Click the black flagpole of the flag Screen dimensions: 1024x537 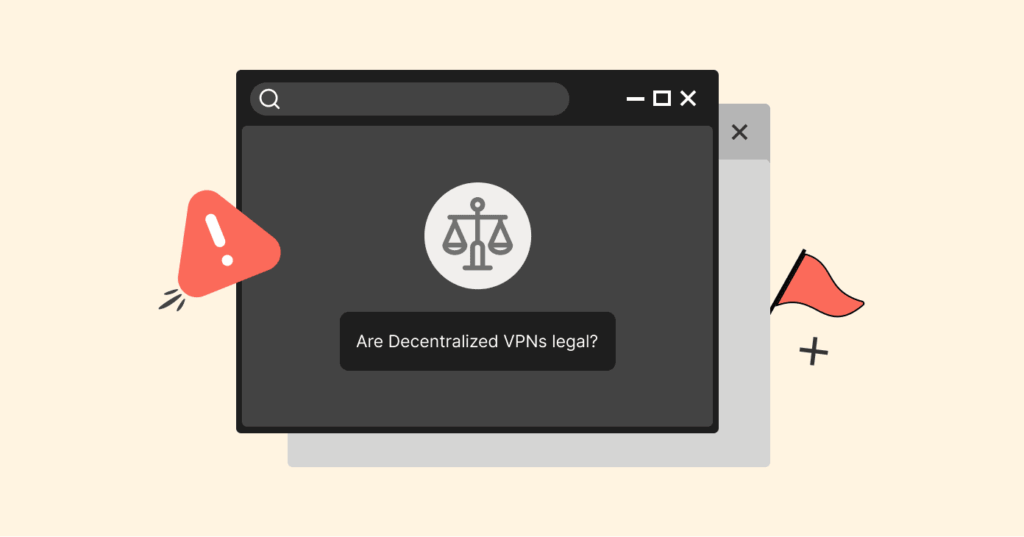point(788,282)
